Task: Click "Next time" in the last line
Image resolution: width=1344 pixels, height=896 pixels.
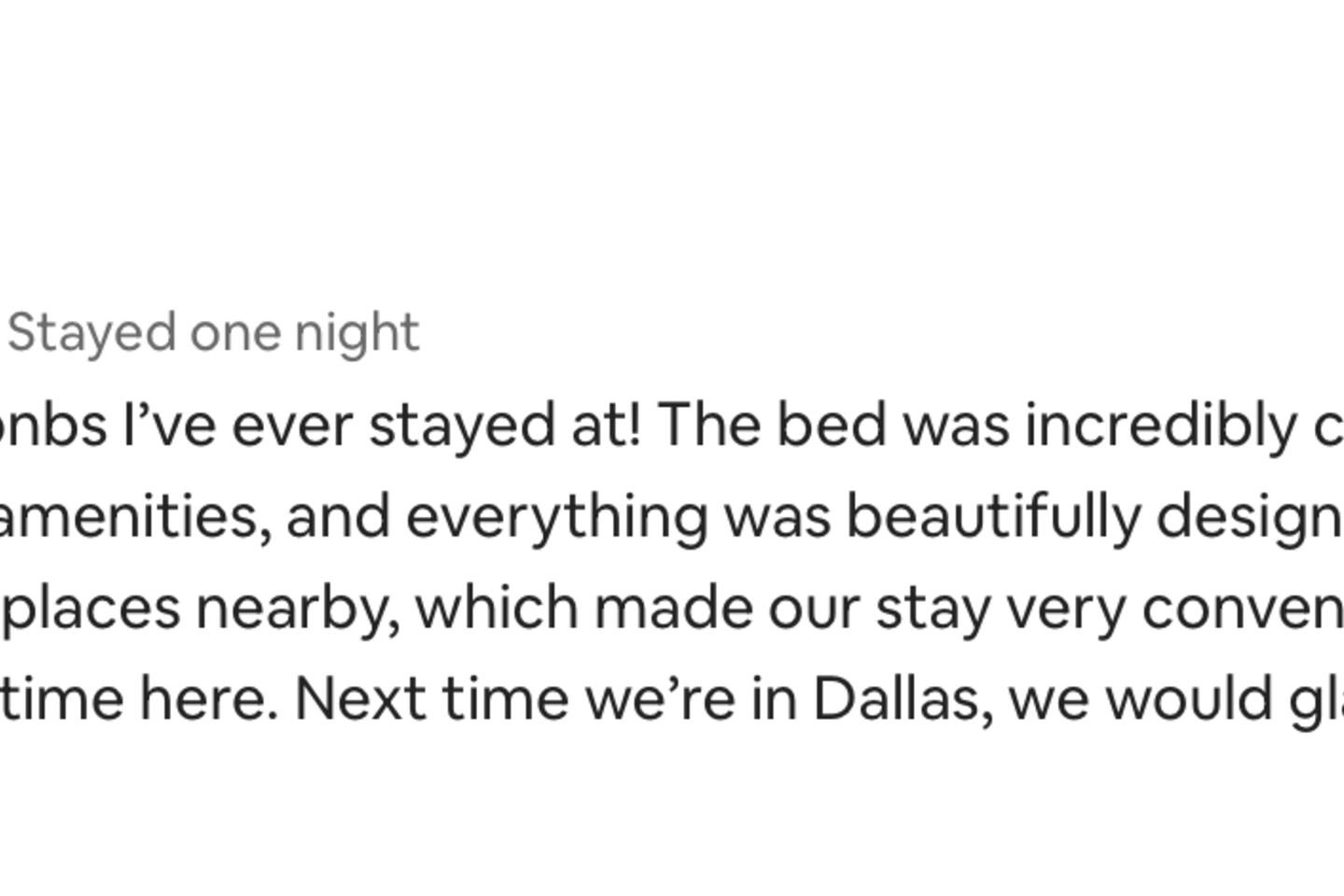Action: (x=431, y=699)
